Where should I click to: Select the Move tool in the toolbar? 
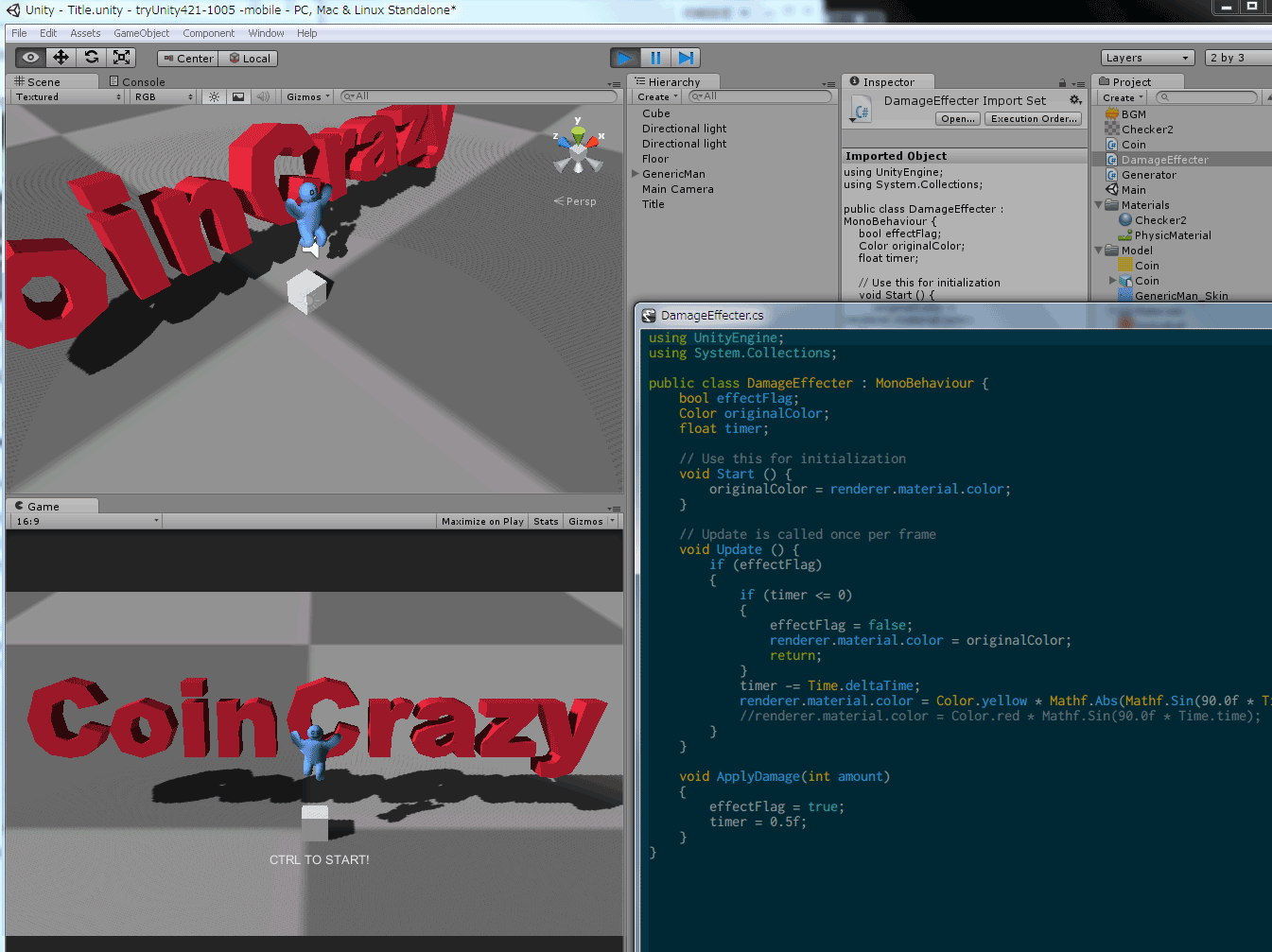pyautogui.click(x=61, y=57)
